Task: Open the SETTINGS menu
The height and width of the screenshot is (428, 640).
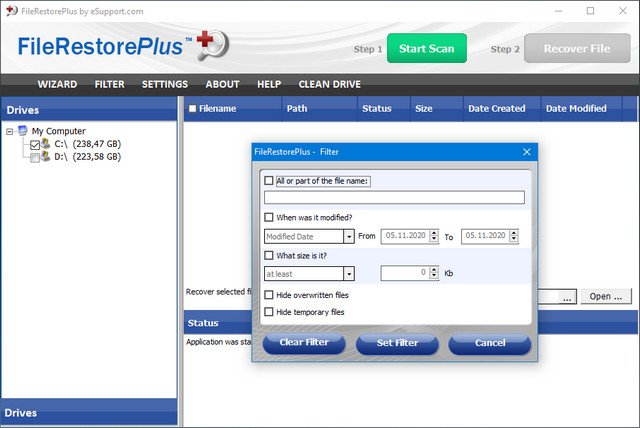Action: (x=165, y=84)
